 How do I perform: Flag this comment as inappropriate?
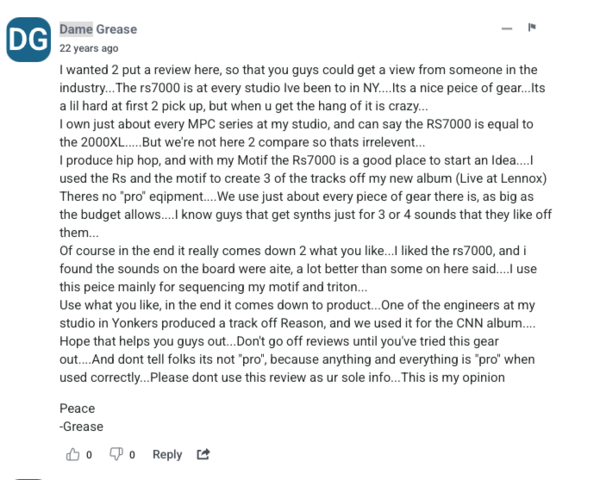pos(532,28)
